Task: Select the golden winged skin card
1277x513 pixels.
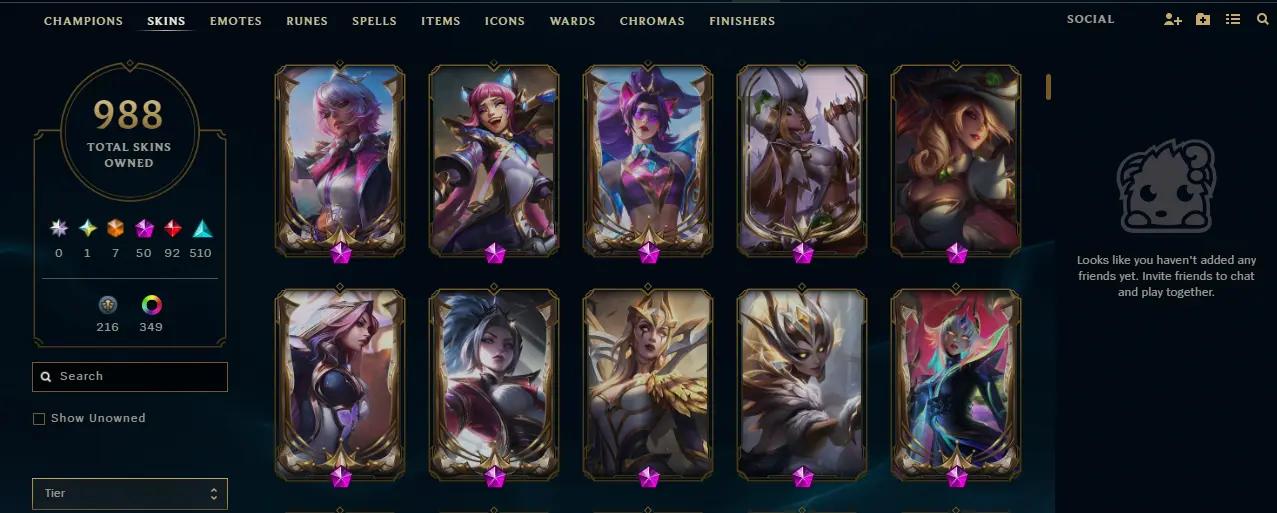Action: click(x=648, y=384)
